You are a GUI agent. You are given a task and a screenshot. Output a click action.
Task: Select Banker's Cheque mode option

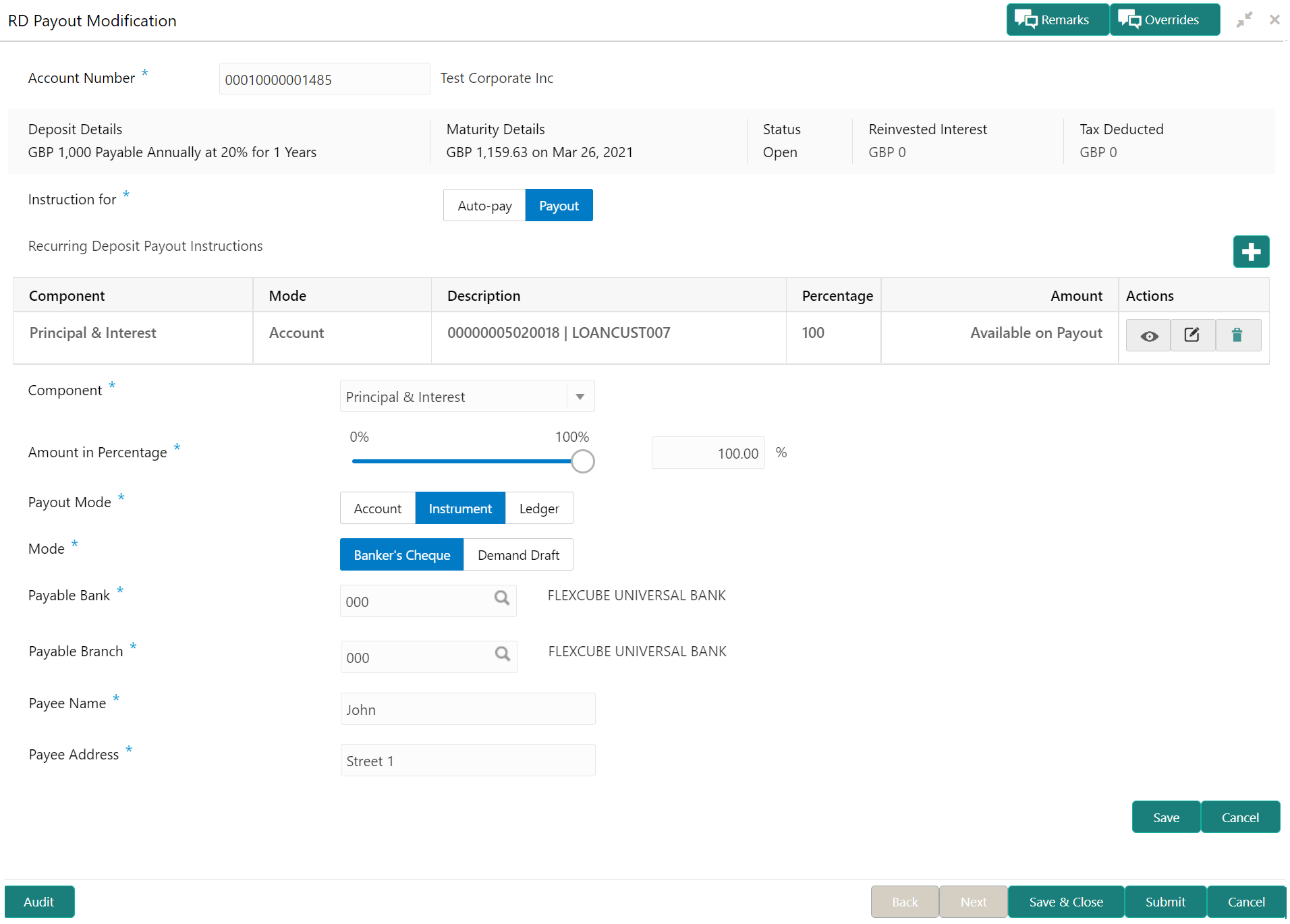click(401, 554)
